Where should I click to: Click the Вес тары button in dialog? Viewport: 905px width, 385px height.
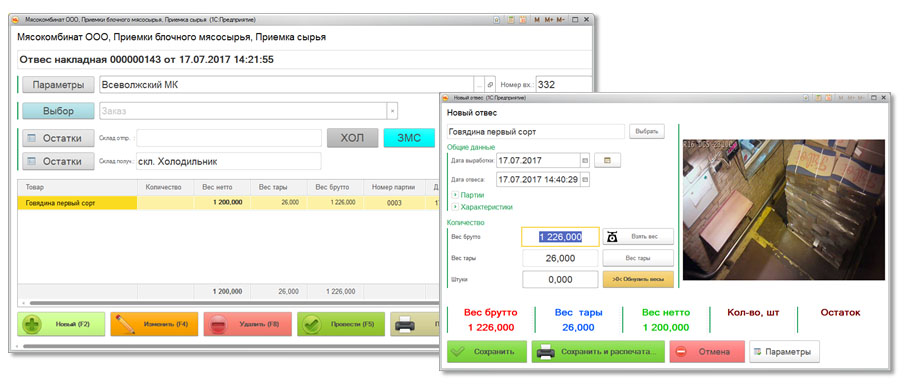(x=638, y=258)
